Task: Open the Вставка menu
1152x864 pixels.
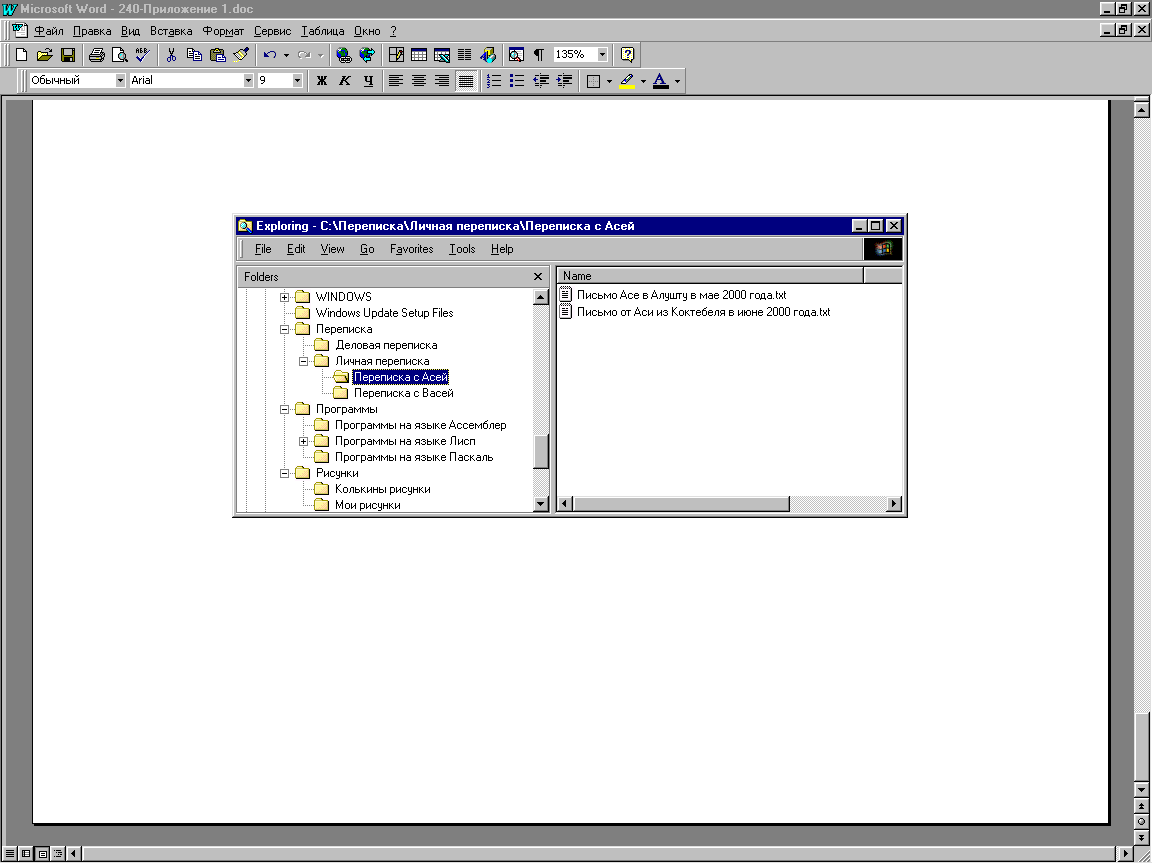Action: (x=171, y=31)
